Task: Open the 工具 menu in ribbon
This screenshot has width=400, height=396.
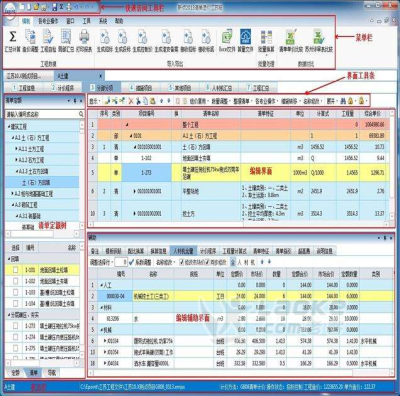Action: tap(87, 21)
